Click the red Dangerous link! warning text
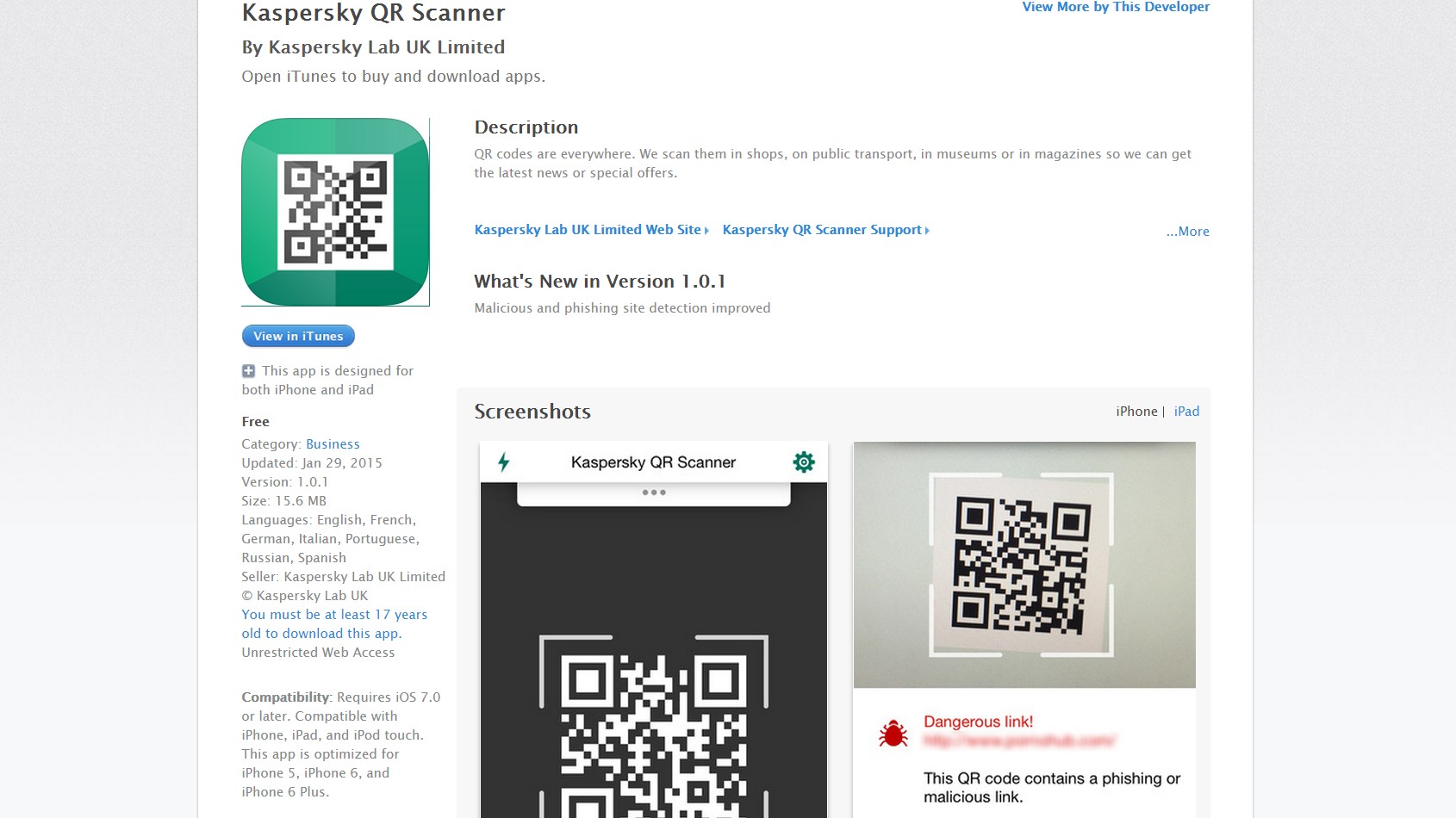This screenshot has width=1456, height=818. (978, 722)
